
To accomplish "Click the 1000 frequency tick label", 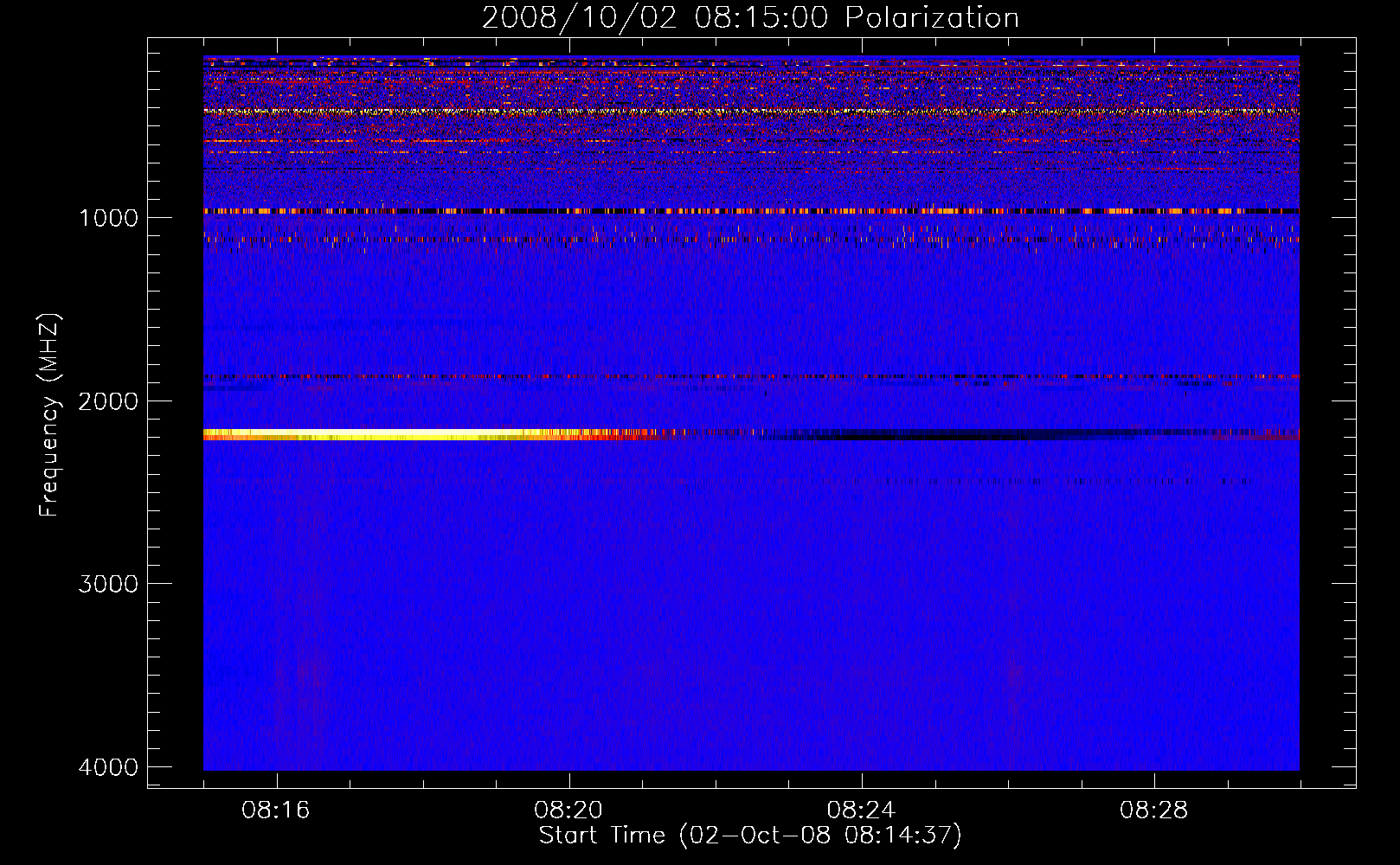I will coord(108,218).
